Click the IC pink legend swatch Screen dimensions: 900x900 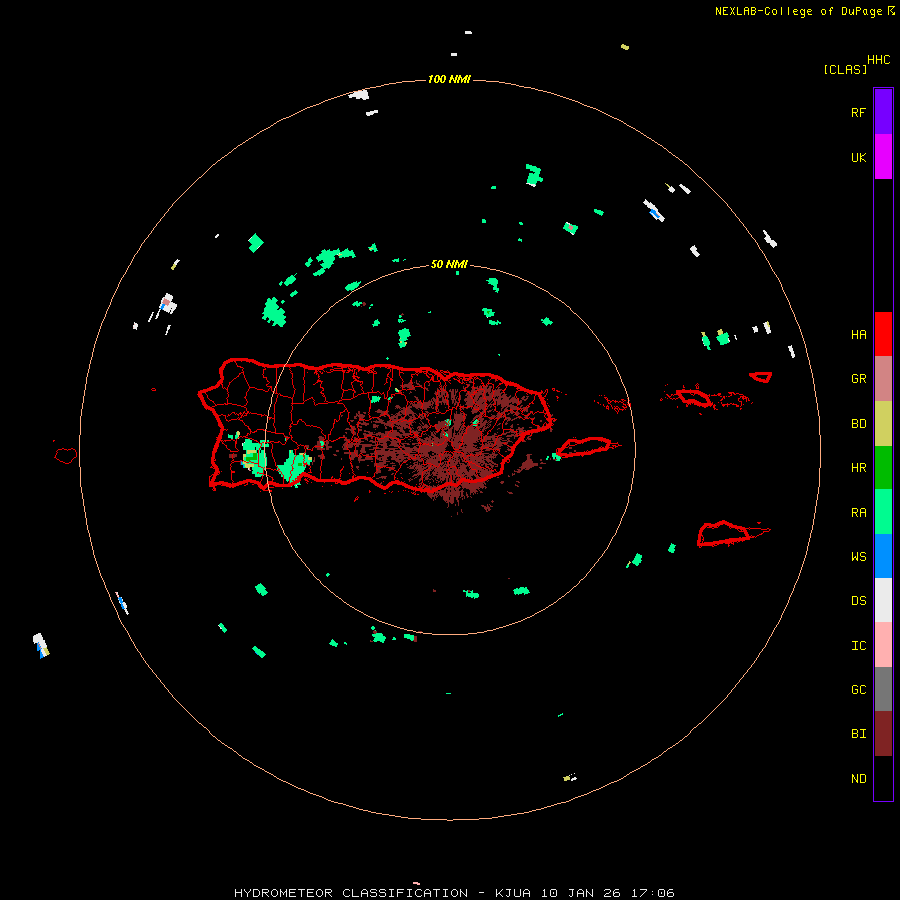[883, 645]
